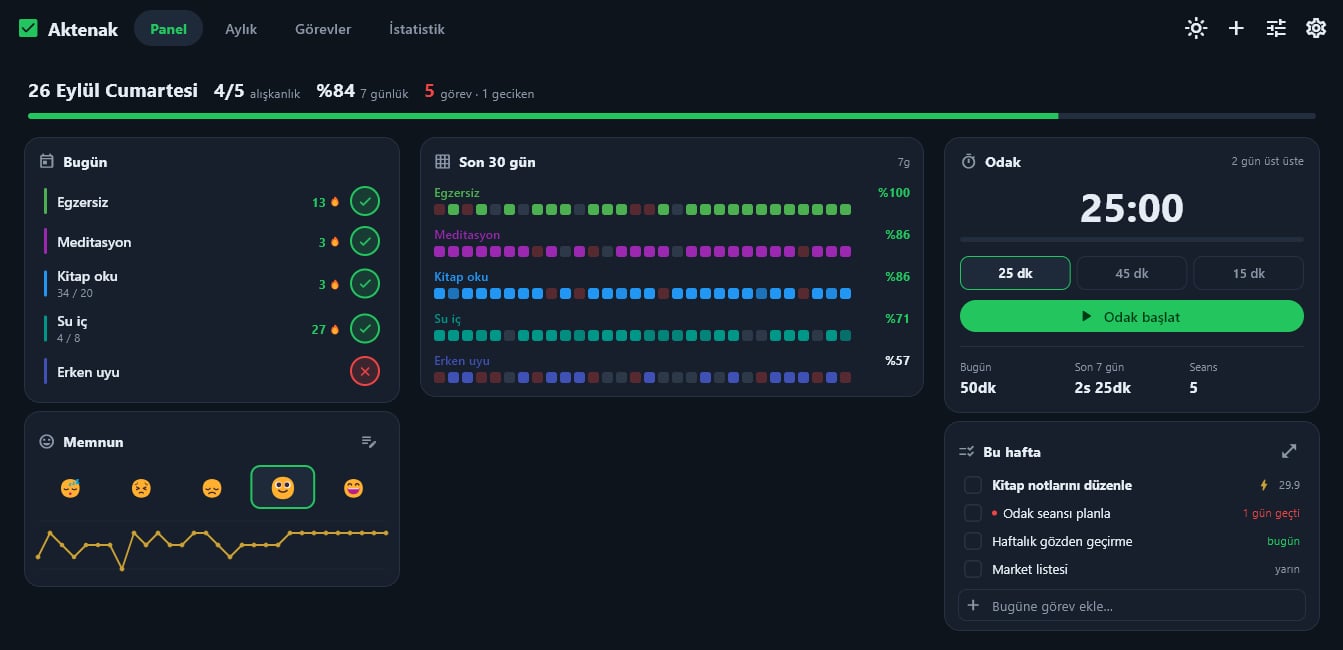
Task: Click the lightning icon on Kitap notlarını düzenle
Action: click(x=1264, y=485)
